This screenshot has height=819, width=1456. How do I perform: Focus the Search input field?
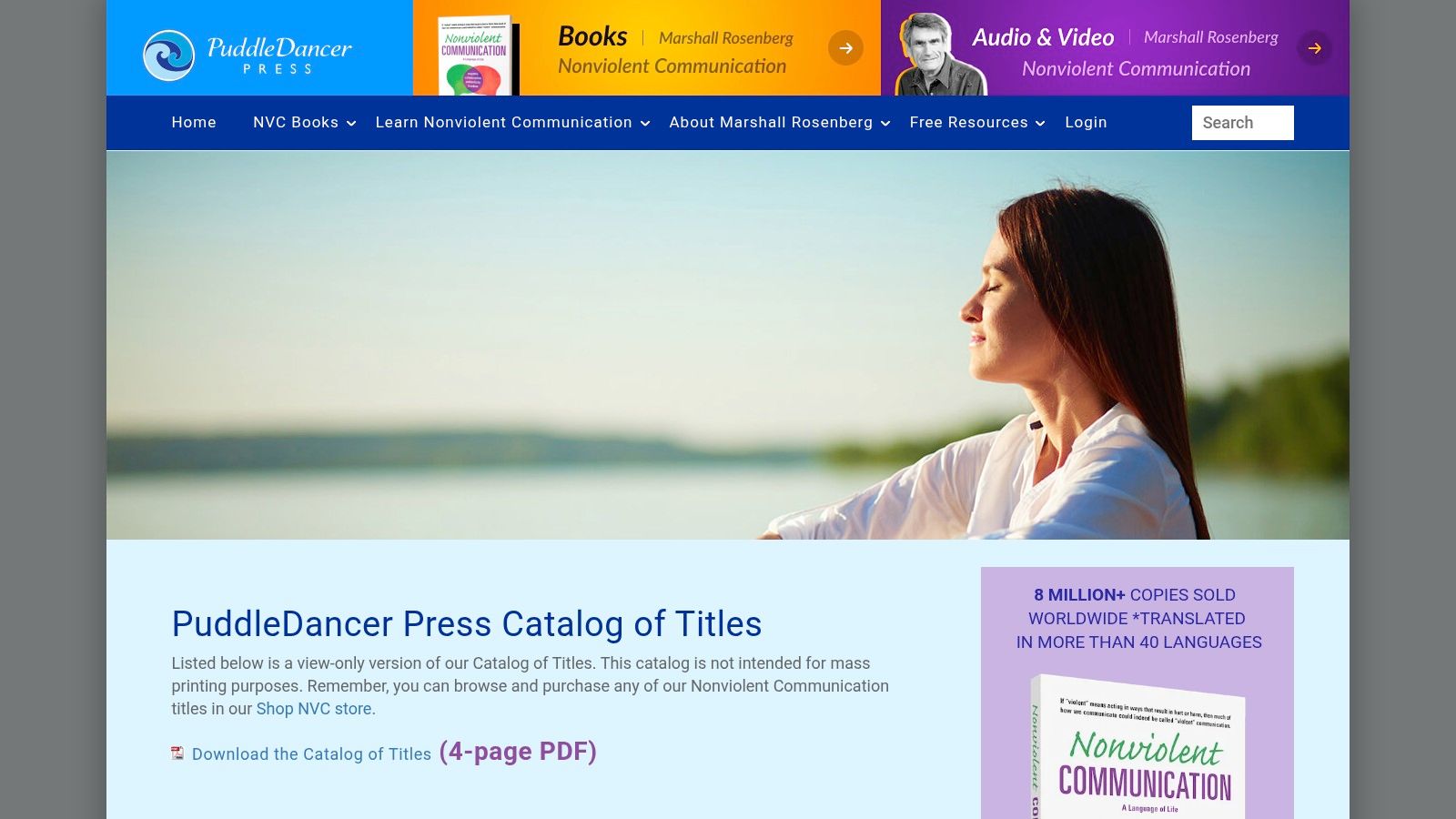point(1242,123)
